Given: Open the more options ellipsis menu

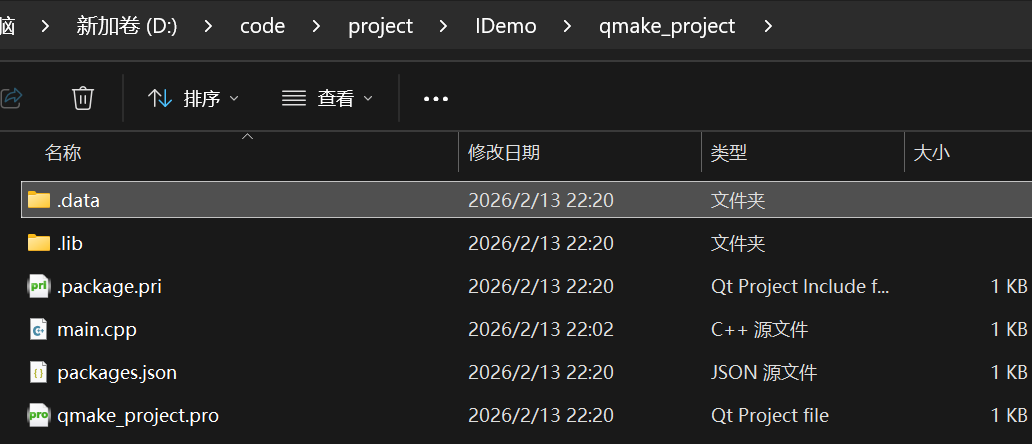Looking at the screenshot, I should click(x=436, y=98).
